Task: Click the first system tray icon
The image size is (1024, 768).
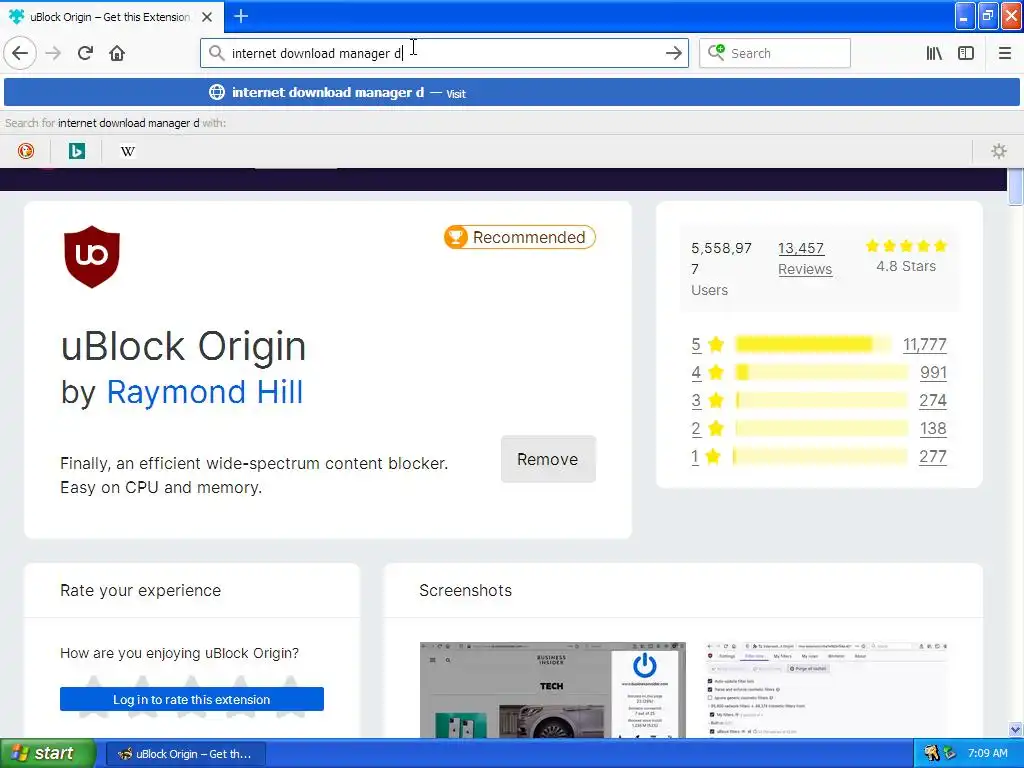Action: tap(931, 753)
